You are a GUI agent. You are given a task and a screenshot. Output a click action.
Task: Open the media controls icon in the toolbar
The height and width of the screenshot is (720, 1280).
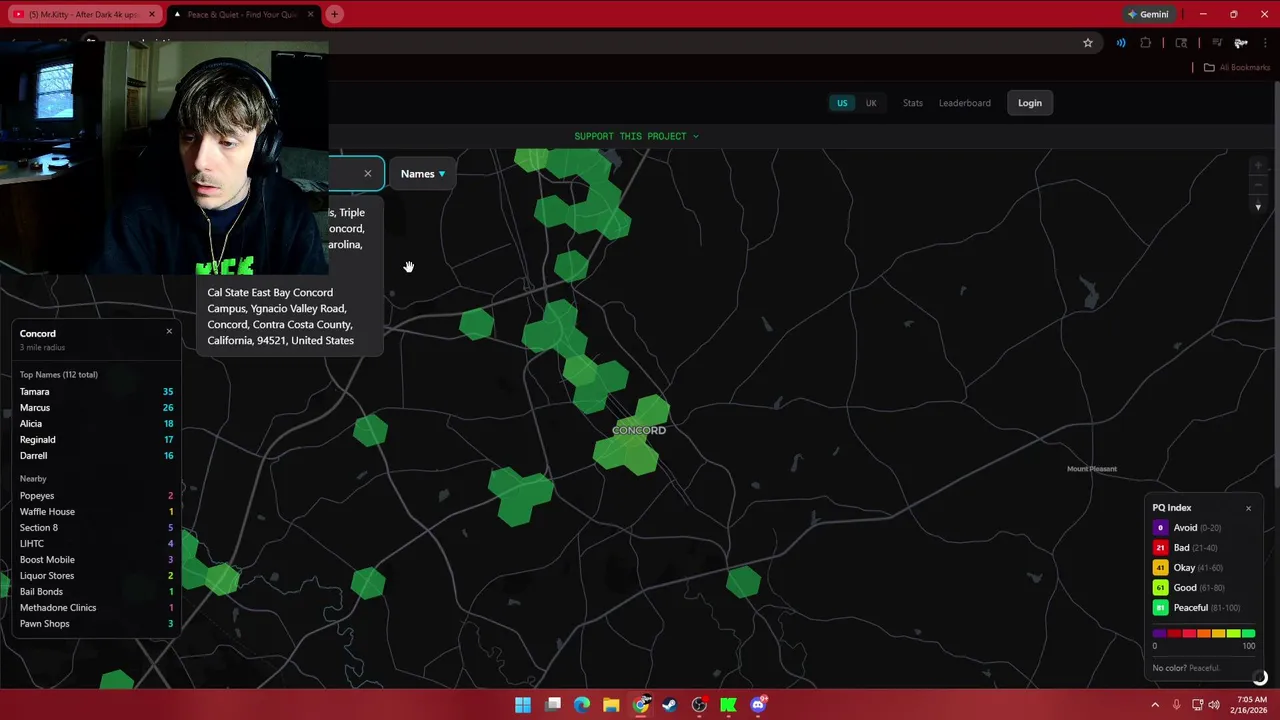(x=1217, y=43)
